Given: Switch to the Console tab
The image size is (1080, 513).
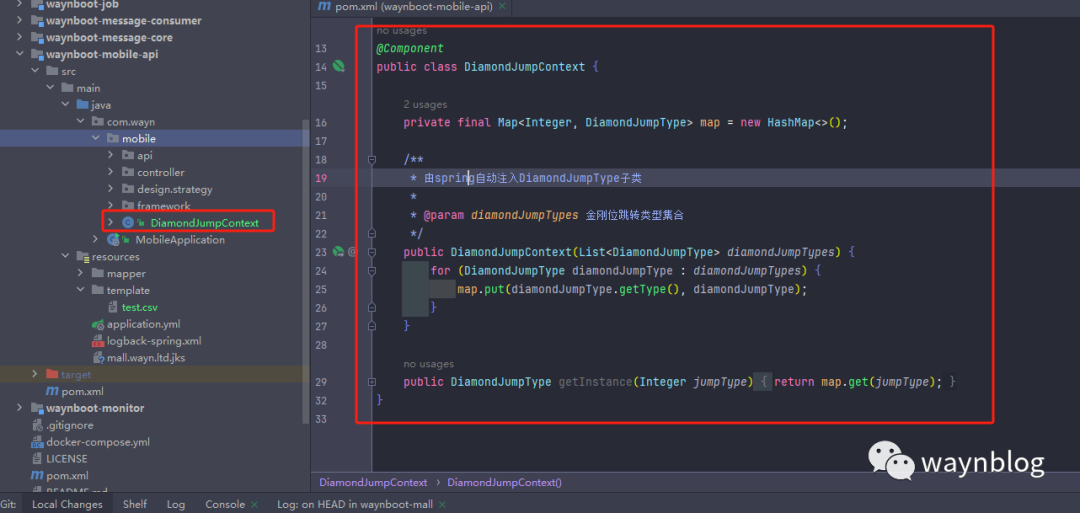Looking at the screenshot, I should [x=225, y=505].
